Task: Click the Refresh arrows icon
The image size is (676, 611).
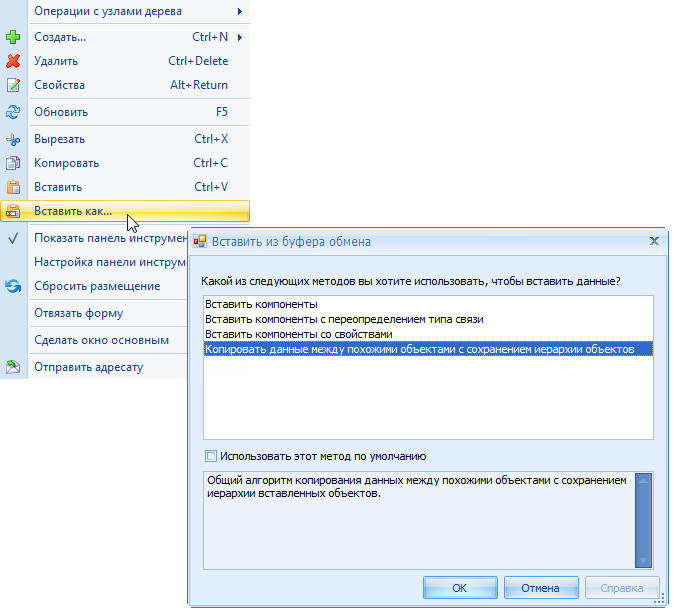Action: click(13, 112)
